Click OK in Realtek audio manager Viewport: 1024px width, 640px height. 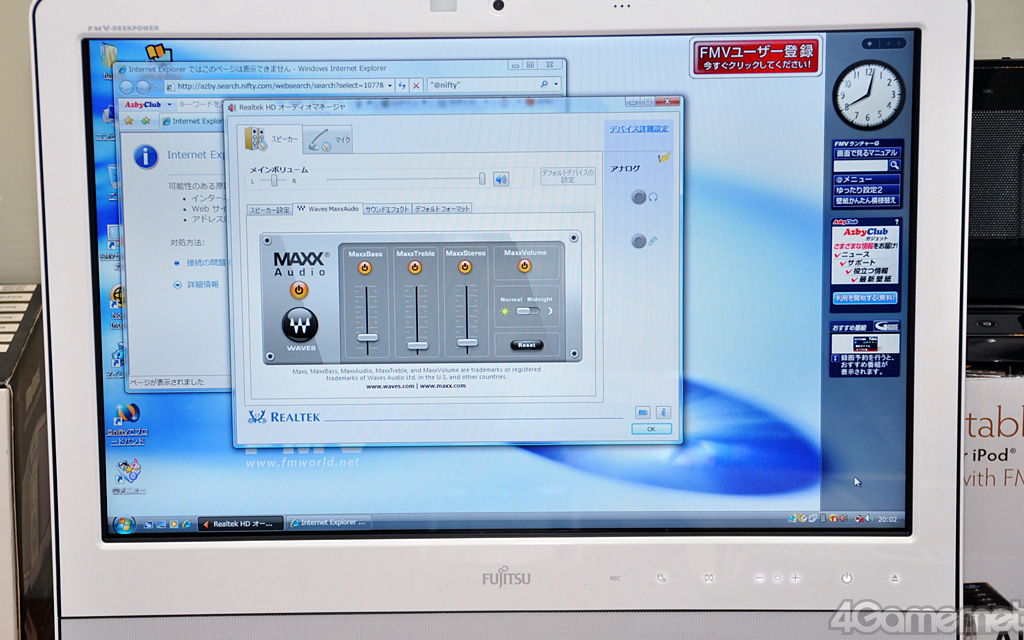pyautogui.click(x=651, y=429)
